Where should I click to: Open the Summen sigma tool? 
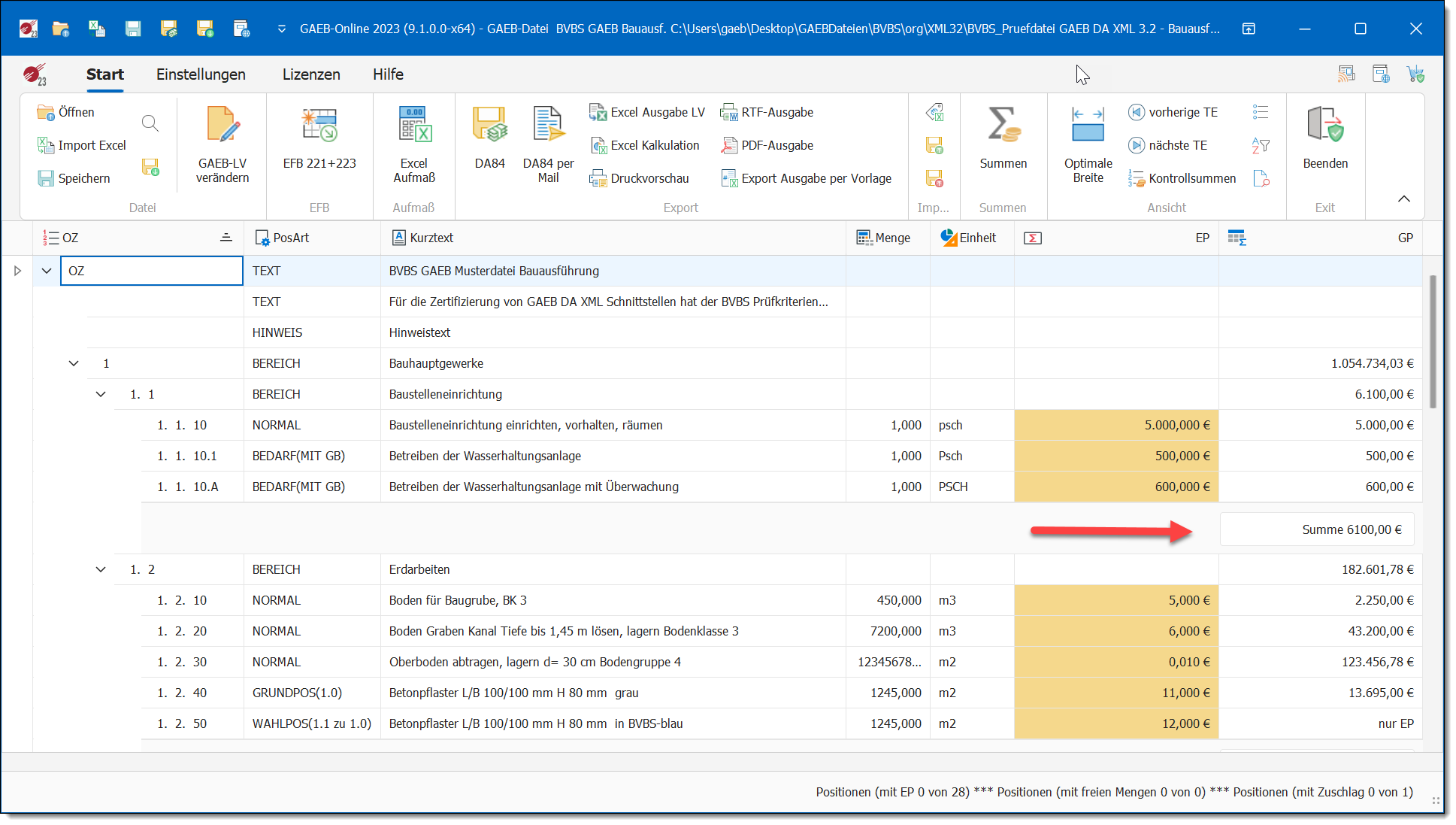tap(1003, 126)
